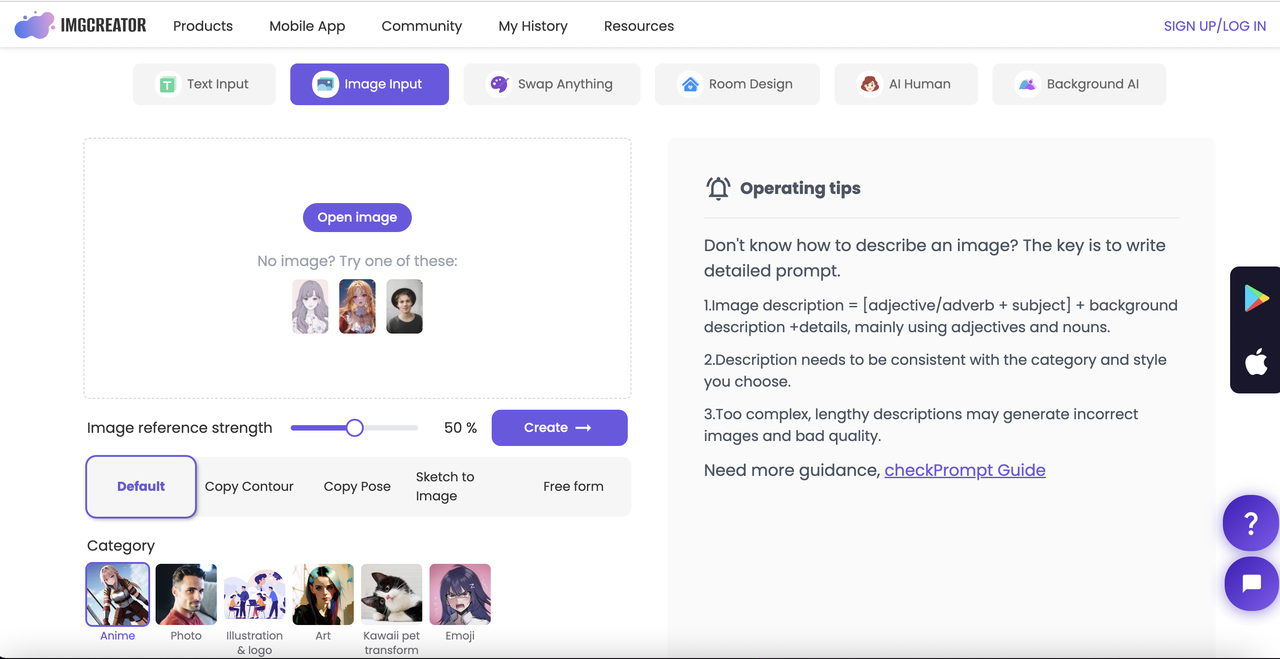Click the Text Input tab's green icon
Viewport: 1280px width, 659px height.
(x=168, y=85)
